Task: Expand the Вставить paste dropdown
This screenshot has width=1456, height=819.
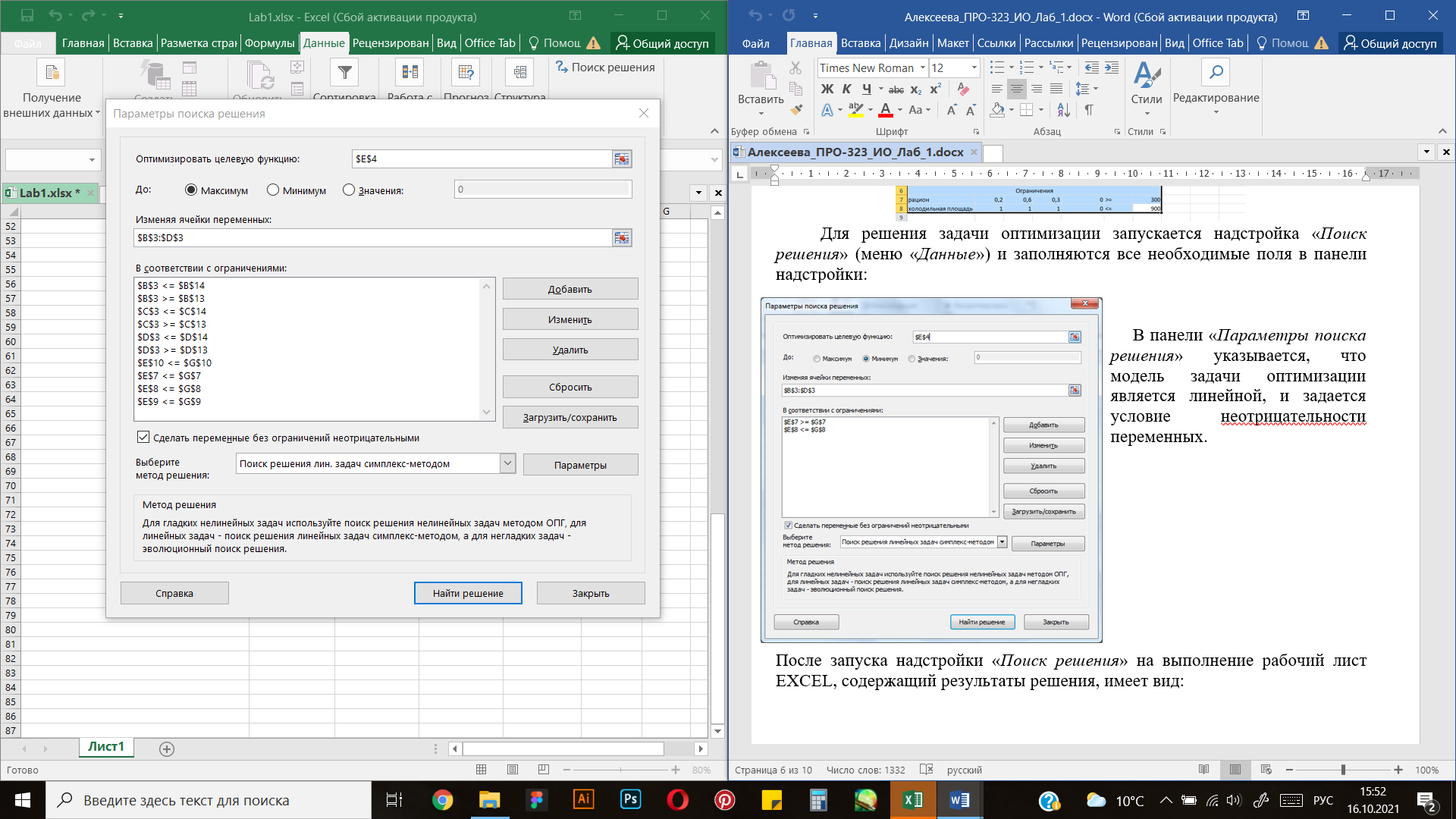Action: (761, 113)
